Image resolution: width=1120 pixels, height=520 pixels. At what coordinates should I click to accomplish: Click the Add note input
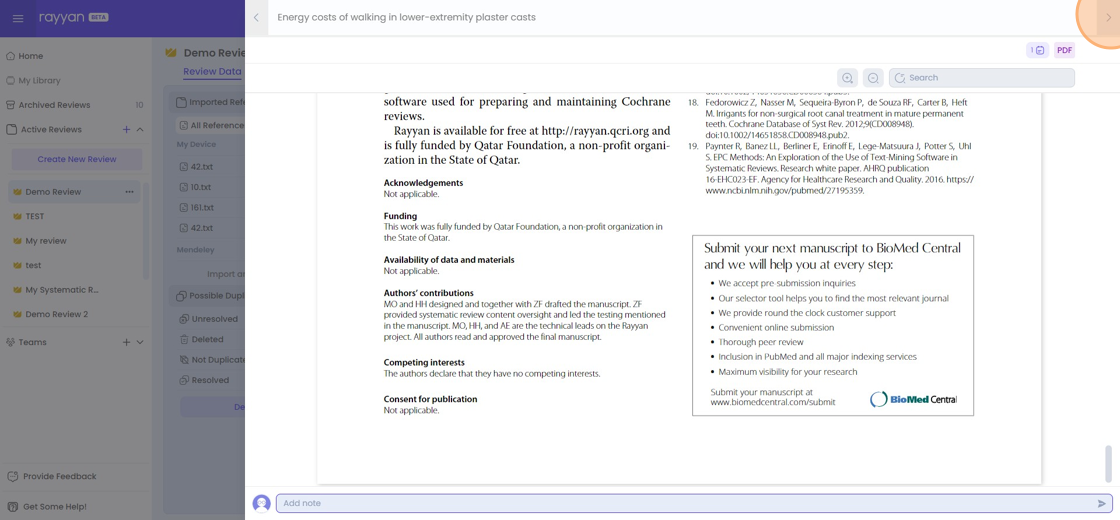click(695, 504)
